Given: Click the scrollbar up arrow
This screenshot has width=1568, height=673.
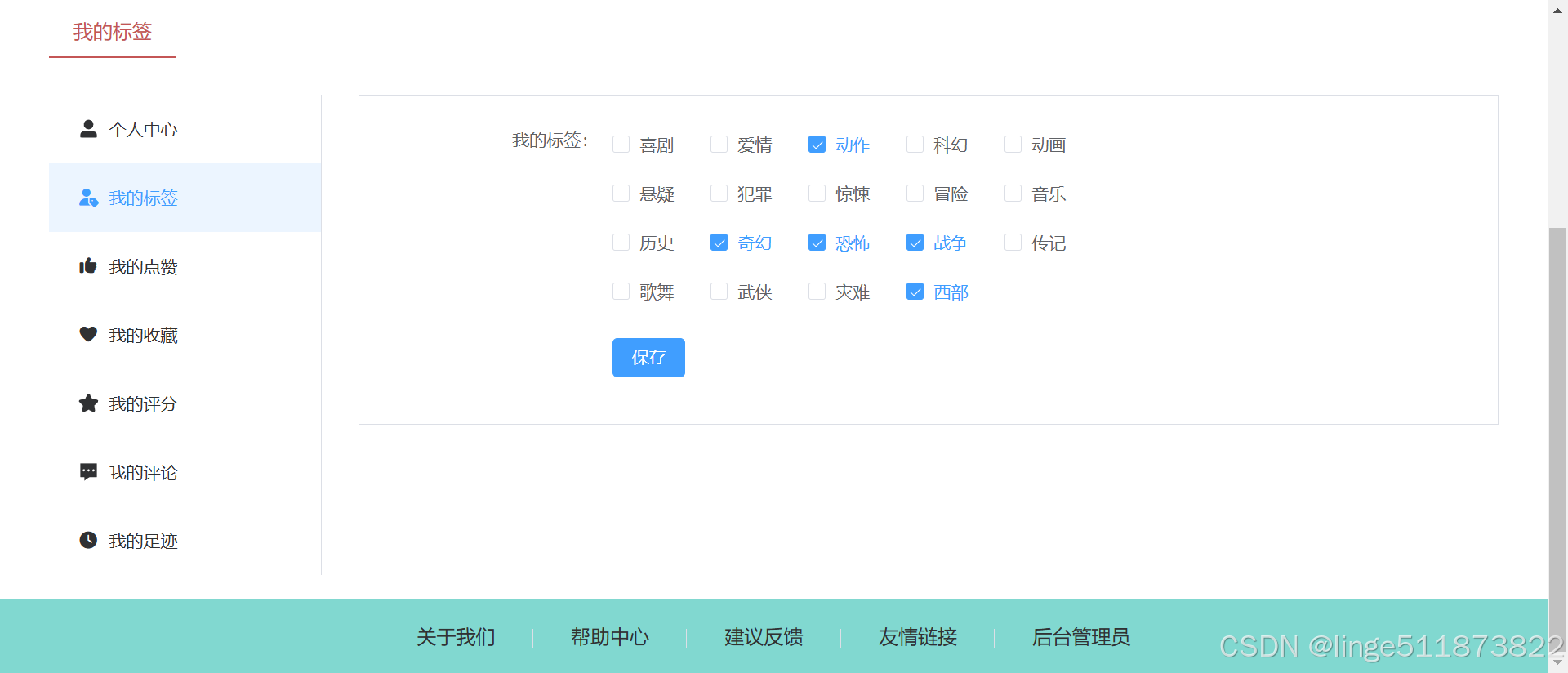Looking at the screenshot, I should [1558, 9].
